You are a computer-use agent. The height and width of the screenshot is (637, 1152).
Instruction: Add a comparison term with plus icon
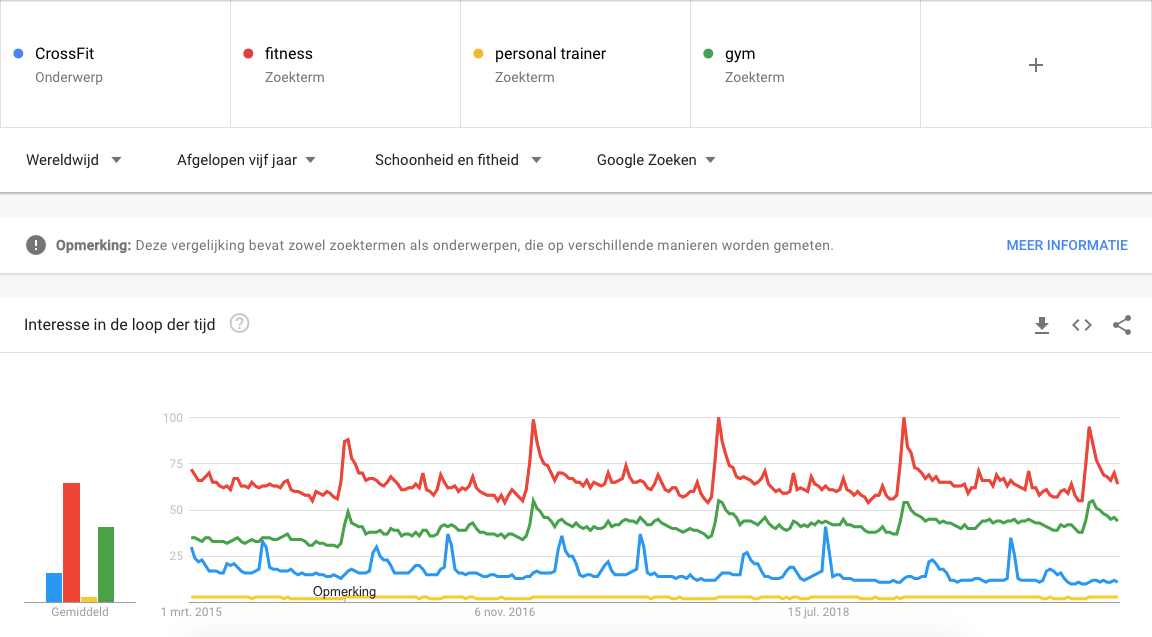1036,65
